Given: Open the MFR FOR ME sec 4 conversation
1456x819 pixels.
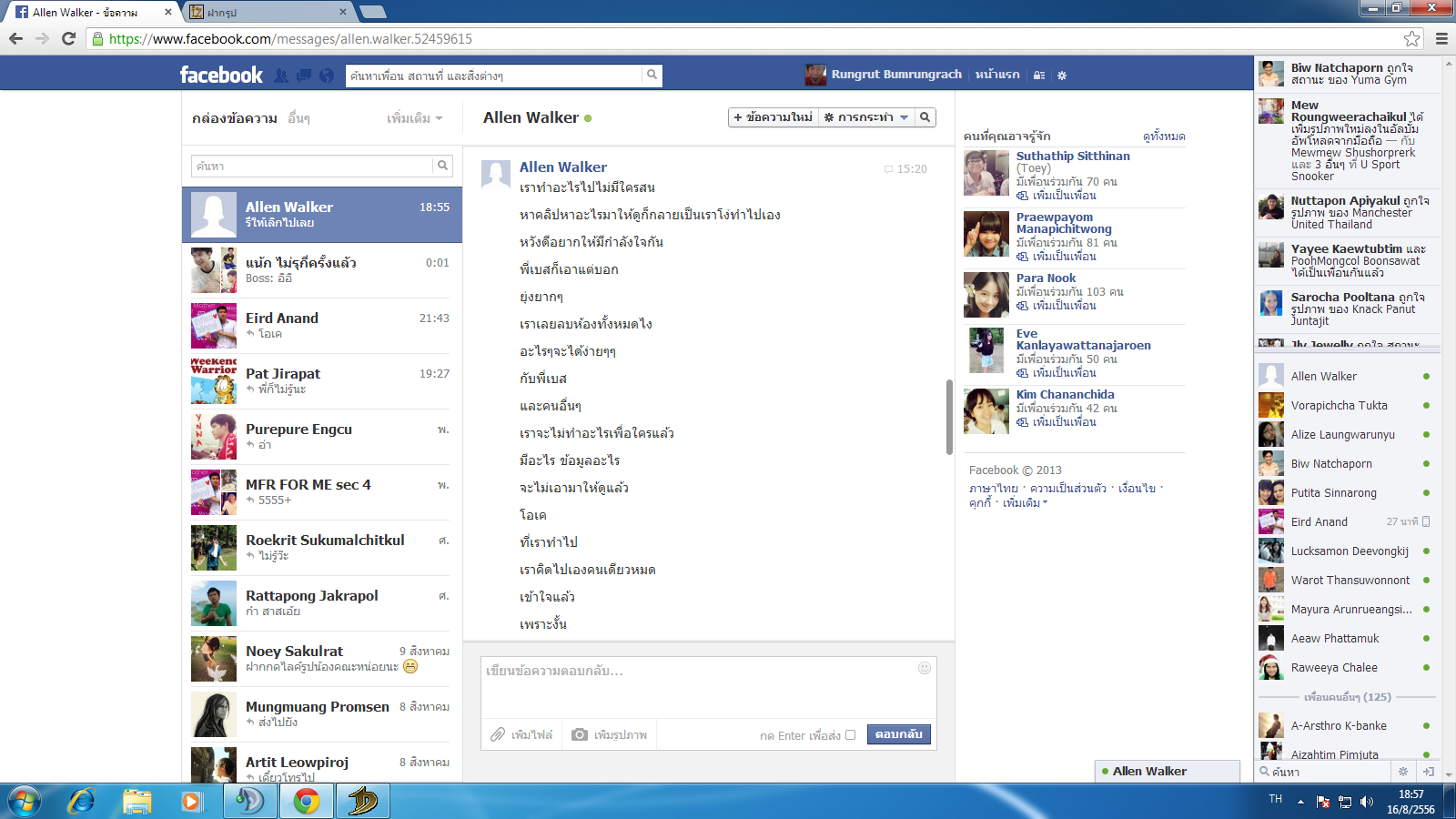Looking at the screenshot, I should (322, 492).
